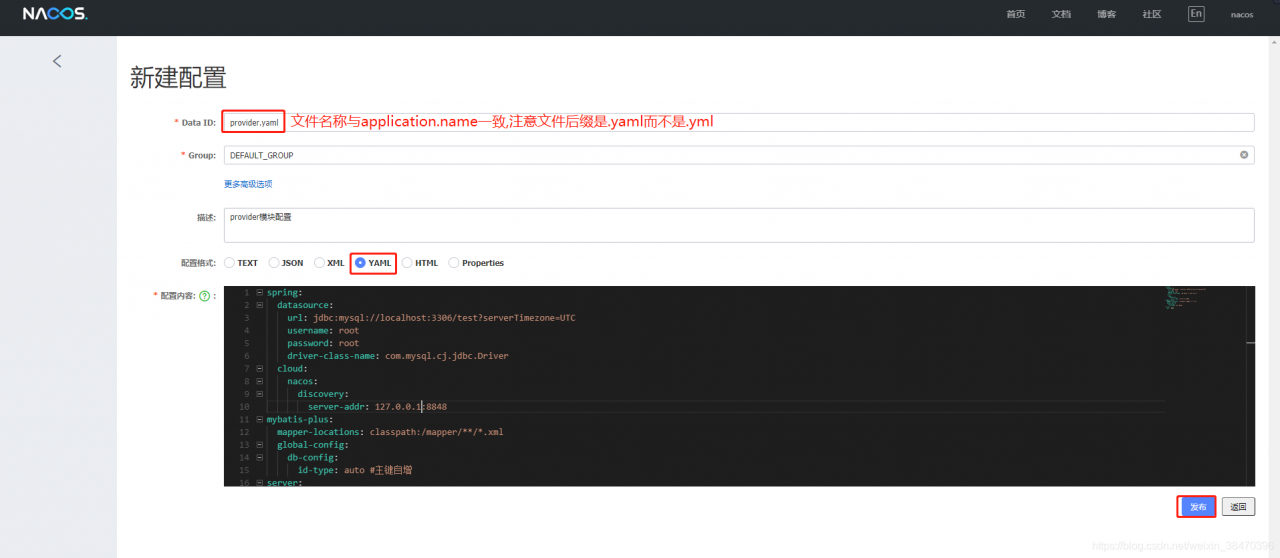Click the NACOS logo

[x=55, y=14]
